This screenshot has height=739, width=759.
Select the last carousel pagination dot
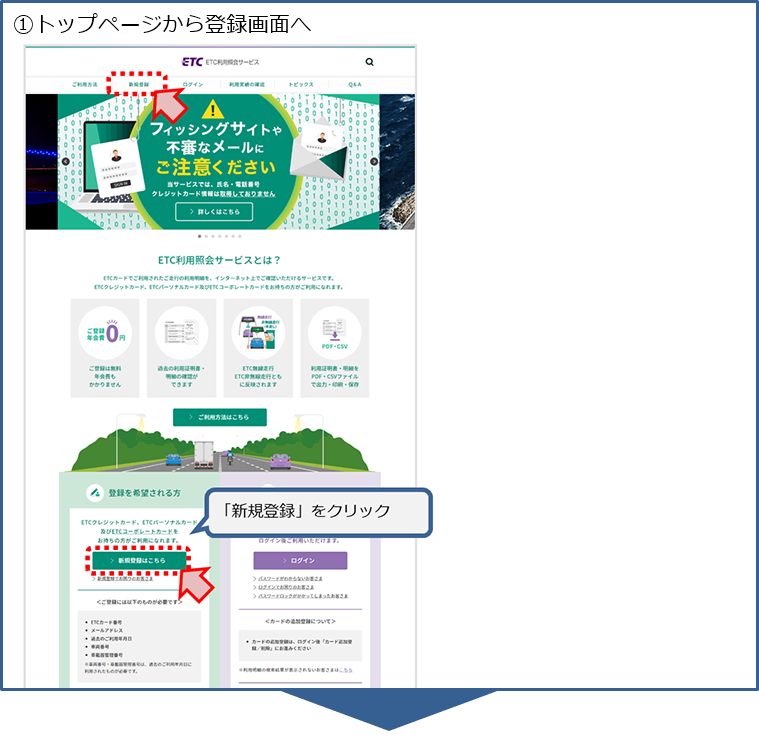tap(240, 236)
